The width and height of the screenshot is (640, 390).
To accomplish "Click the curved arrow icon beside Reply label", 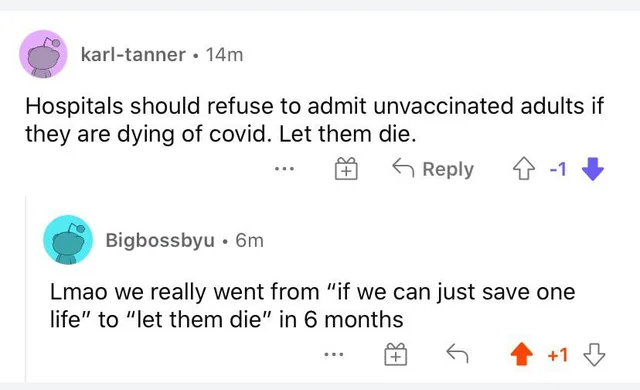I will pyautogui.click(x=403, y=168).
